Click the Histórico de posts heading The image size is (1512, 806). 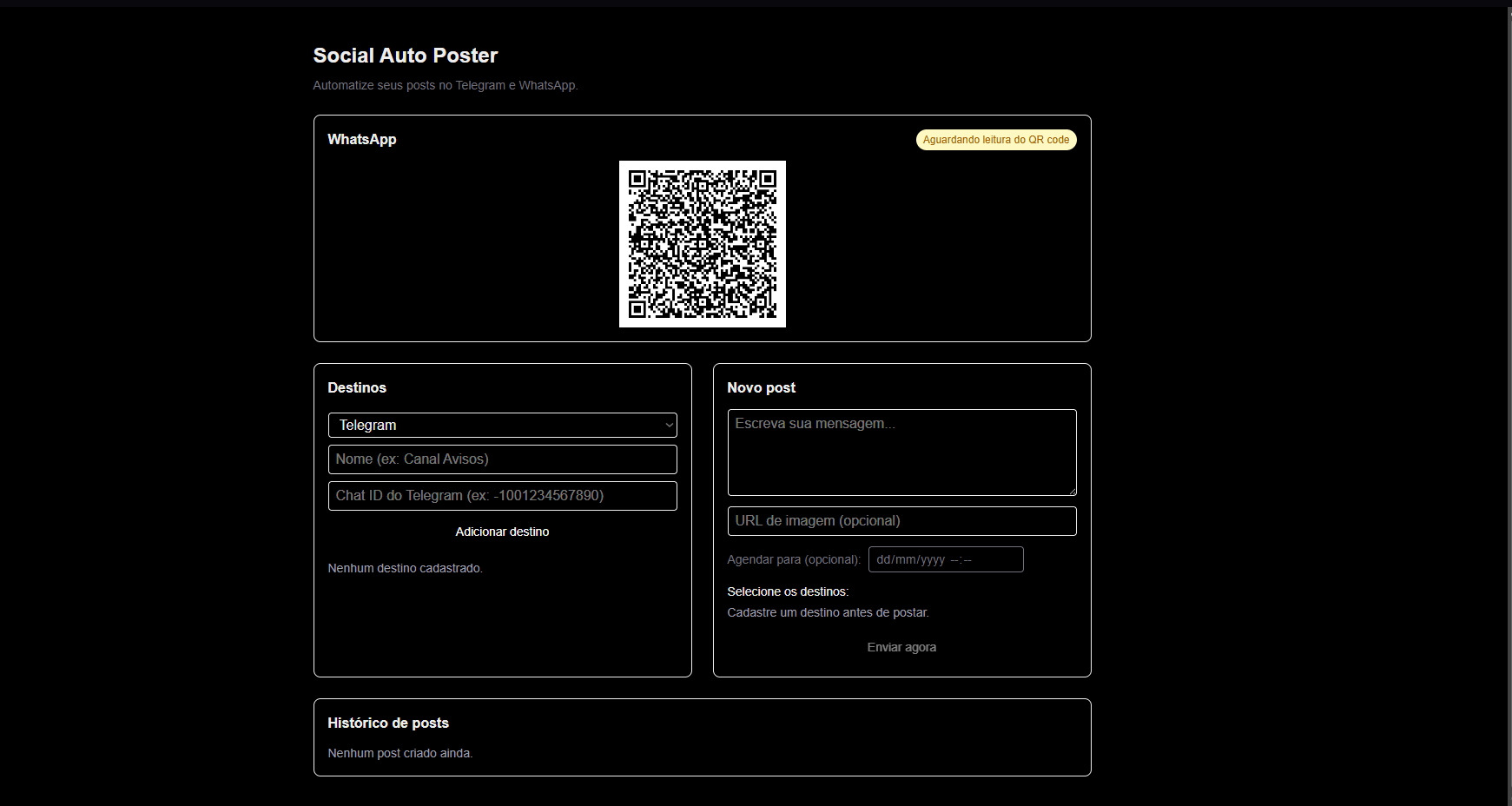[x=388, y=723]
